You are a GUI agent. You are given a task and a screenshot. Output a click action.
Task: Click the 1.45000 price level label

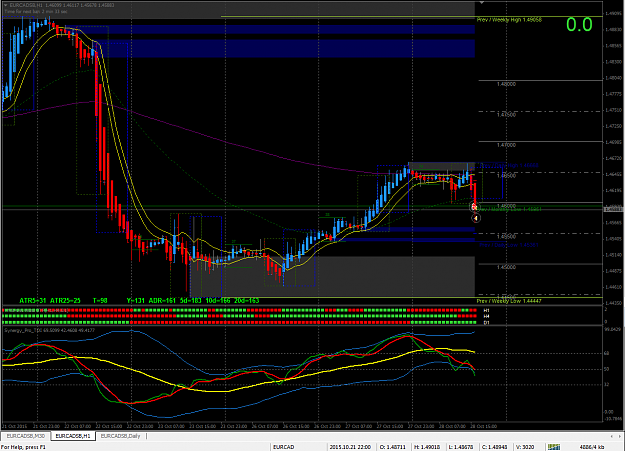tap(506, 267)
